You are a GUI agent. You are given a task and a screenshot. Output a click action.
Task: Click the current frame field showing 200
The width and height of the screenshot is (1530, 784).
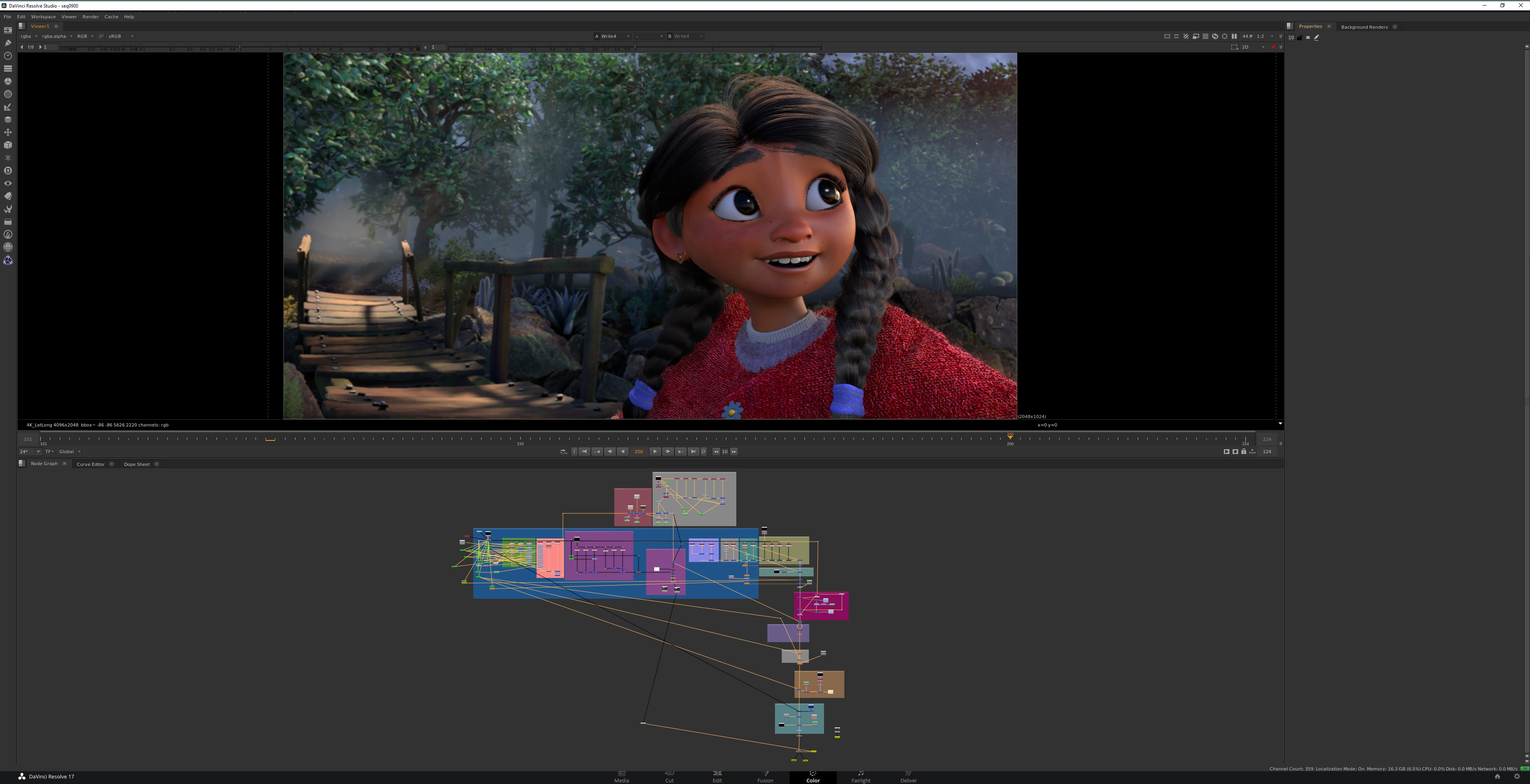pos(639,452)
